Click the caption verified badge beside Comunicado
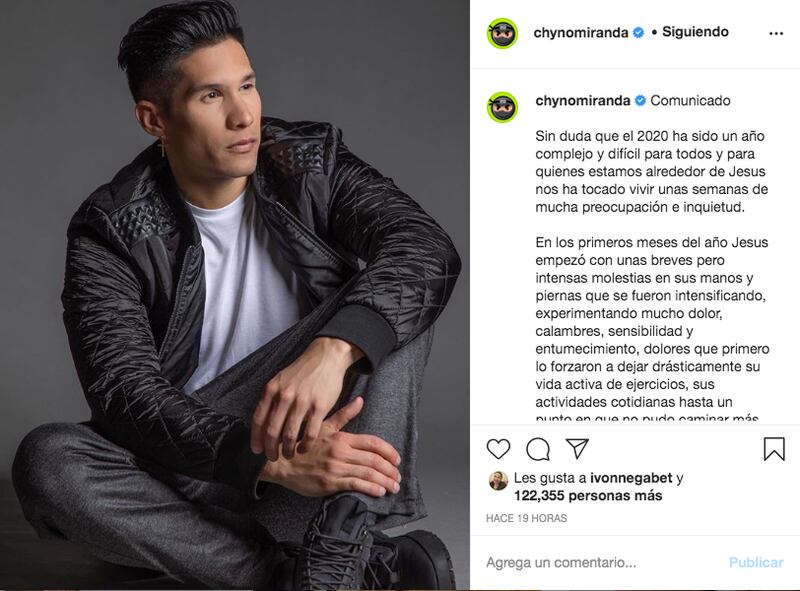The width and height of the screenshot is (800, 591). coord(640,101)
